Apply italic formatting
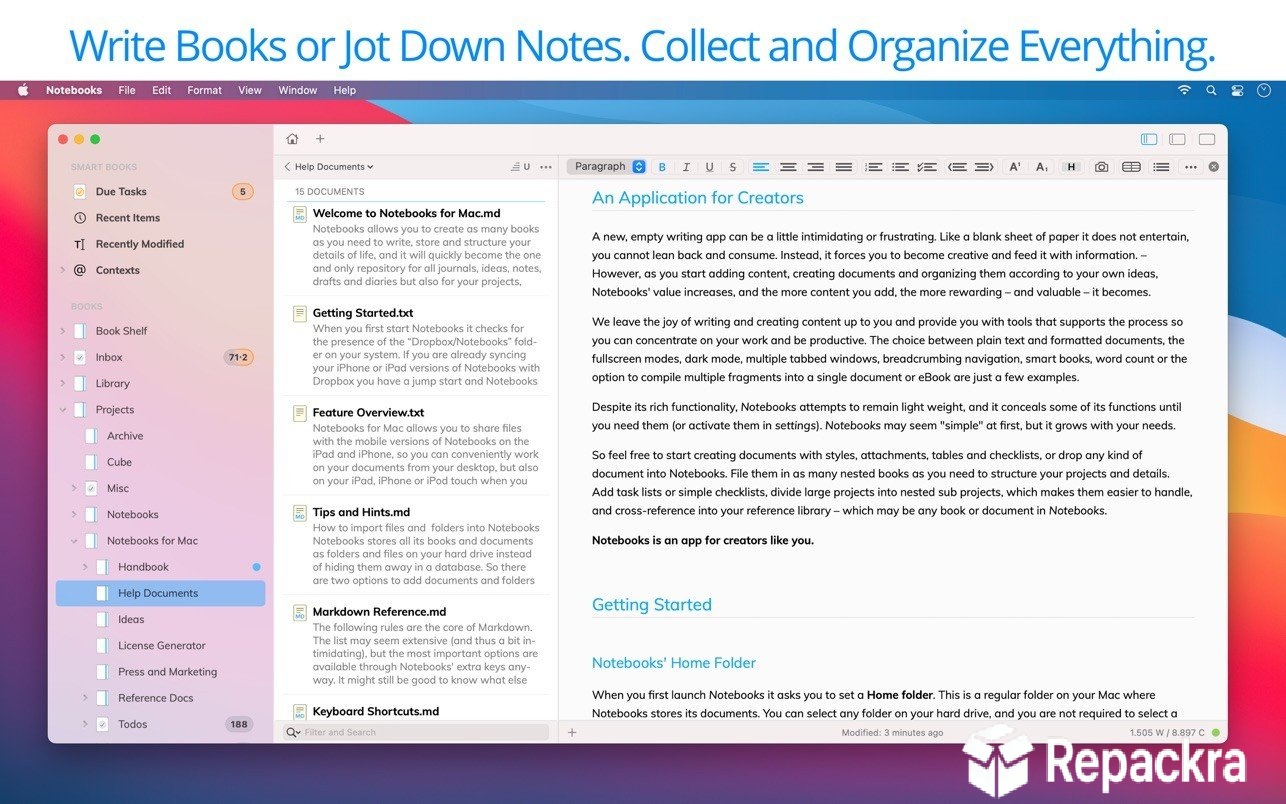1286x804 pixels. point(685,167)
